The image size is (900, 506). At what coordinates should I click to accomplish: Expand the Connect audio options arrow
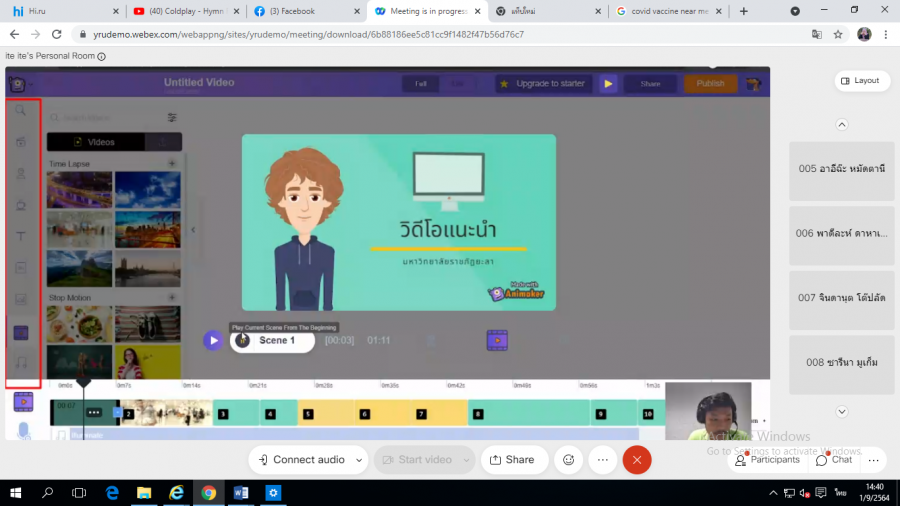pos(359,460)
